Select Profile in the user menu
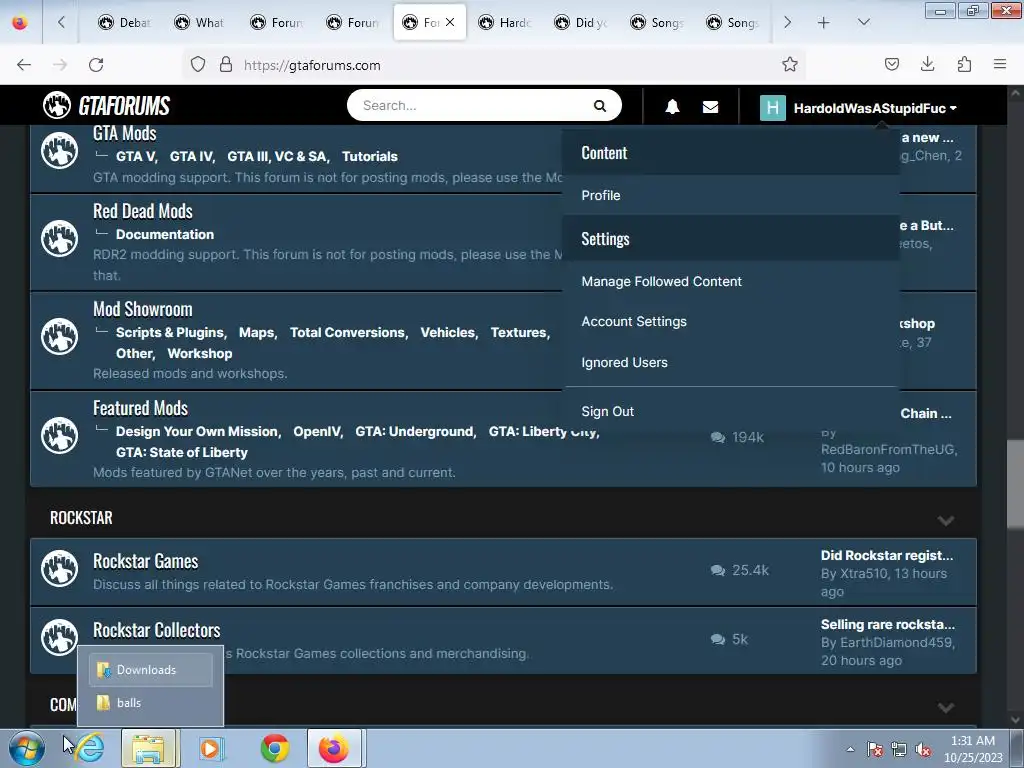 (601, 195)
